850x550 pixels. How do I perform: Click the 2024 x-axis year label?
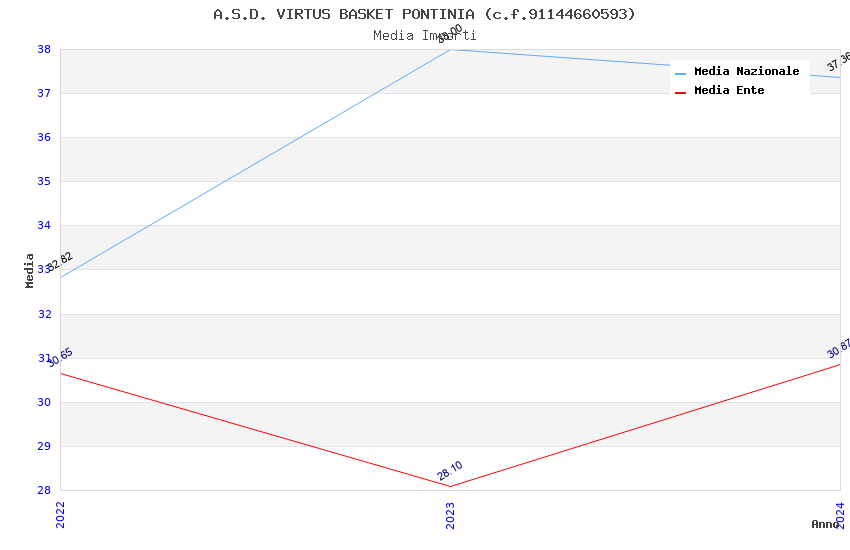click(840, 515)
